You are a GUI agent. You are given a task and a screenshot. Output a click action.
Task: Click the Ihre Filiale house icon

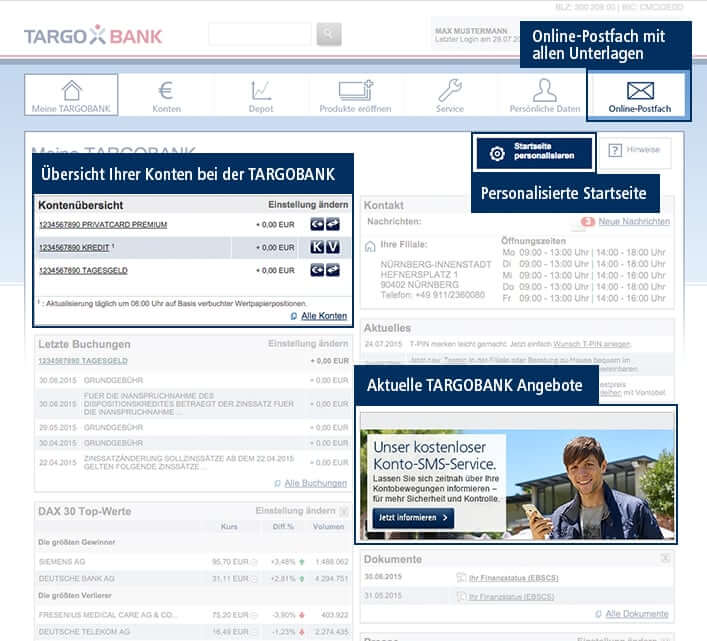click(x=370, y=246)
